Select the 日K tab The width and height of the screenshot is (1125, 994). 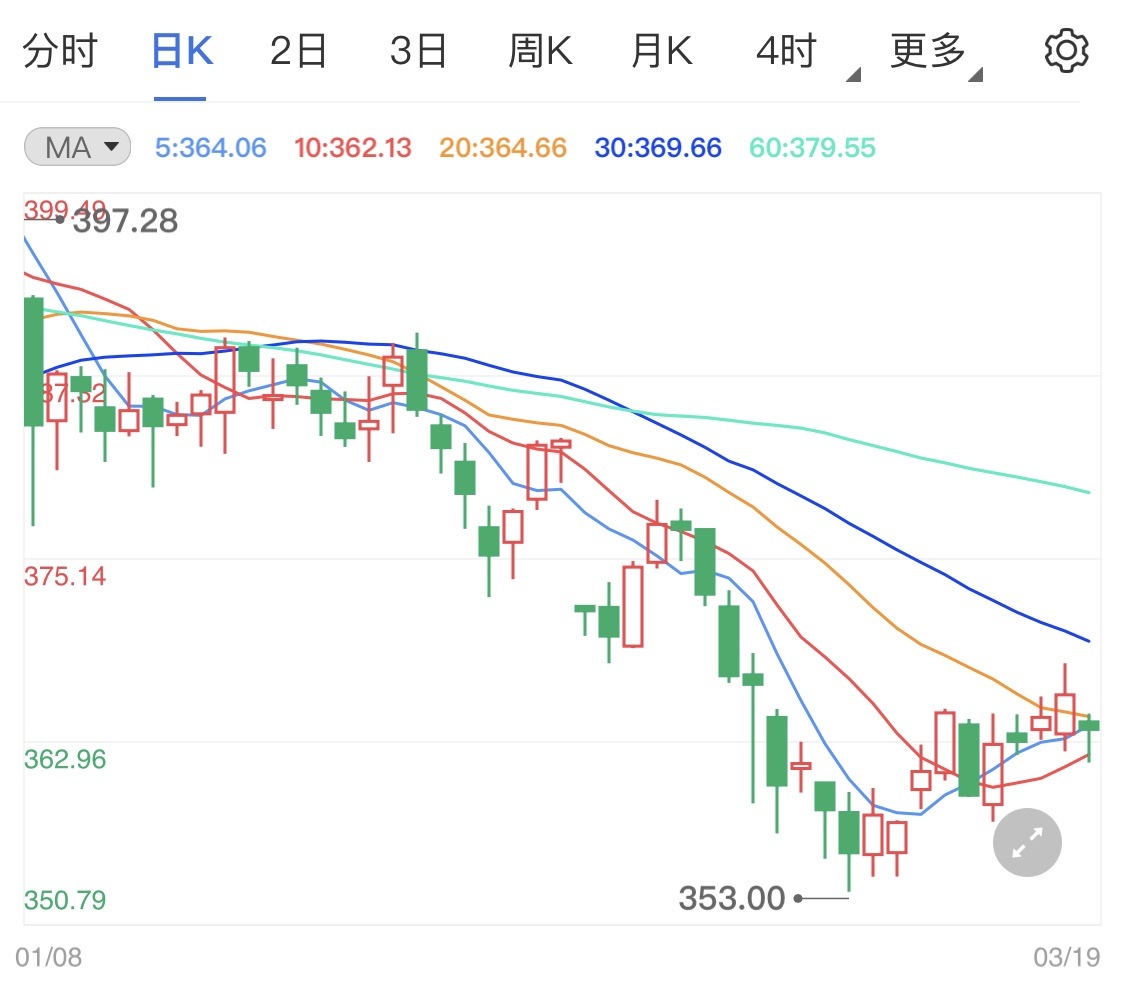182,52
